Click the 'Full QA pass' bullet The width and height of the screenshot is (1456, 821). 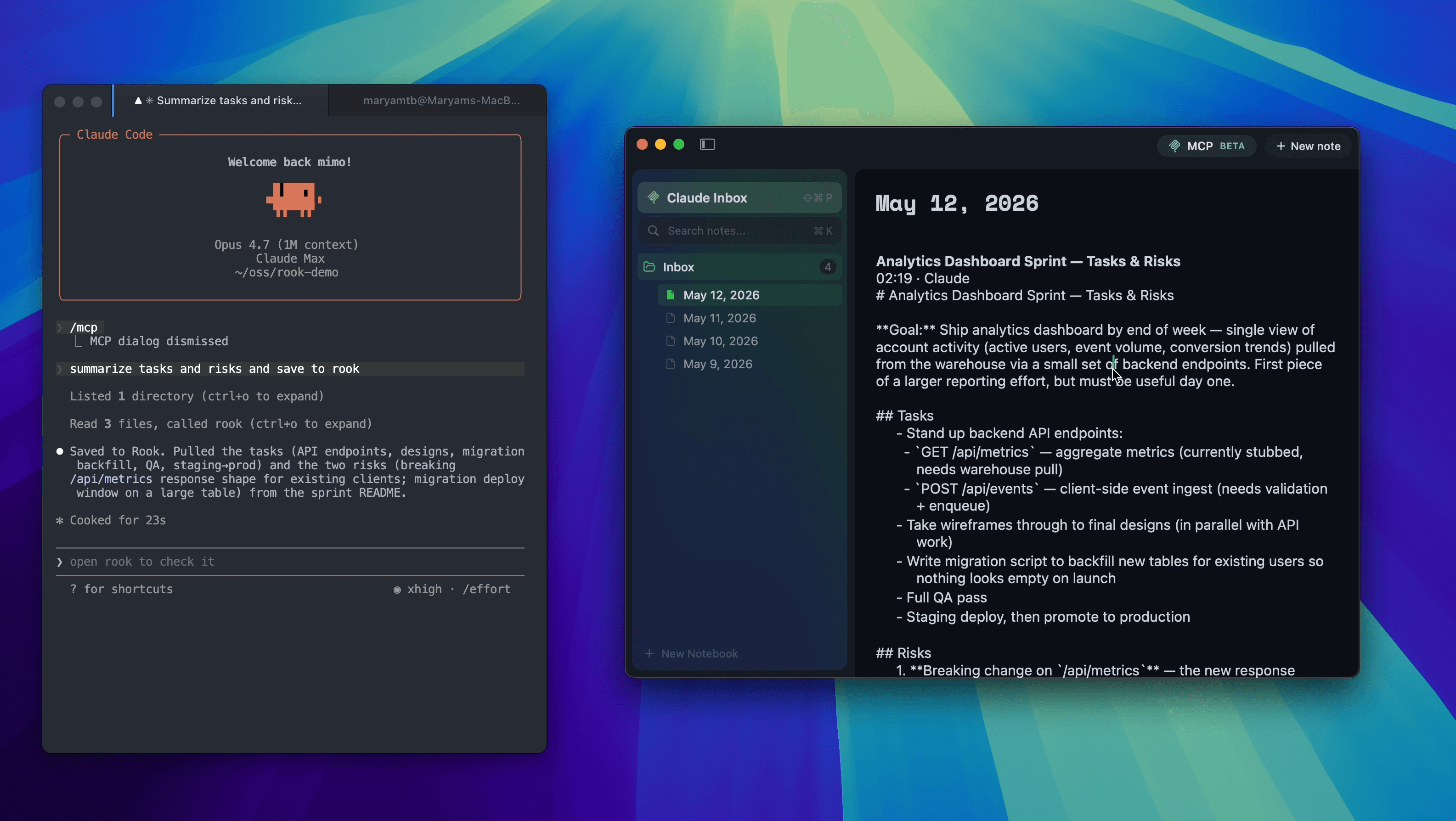click(942, 598)
